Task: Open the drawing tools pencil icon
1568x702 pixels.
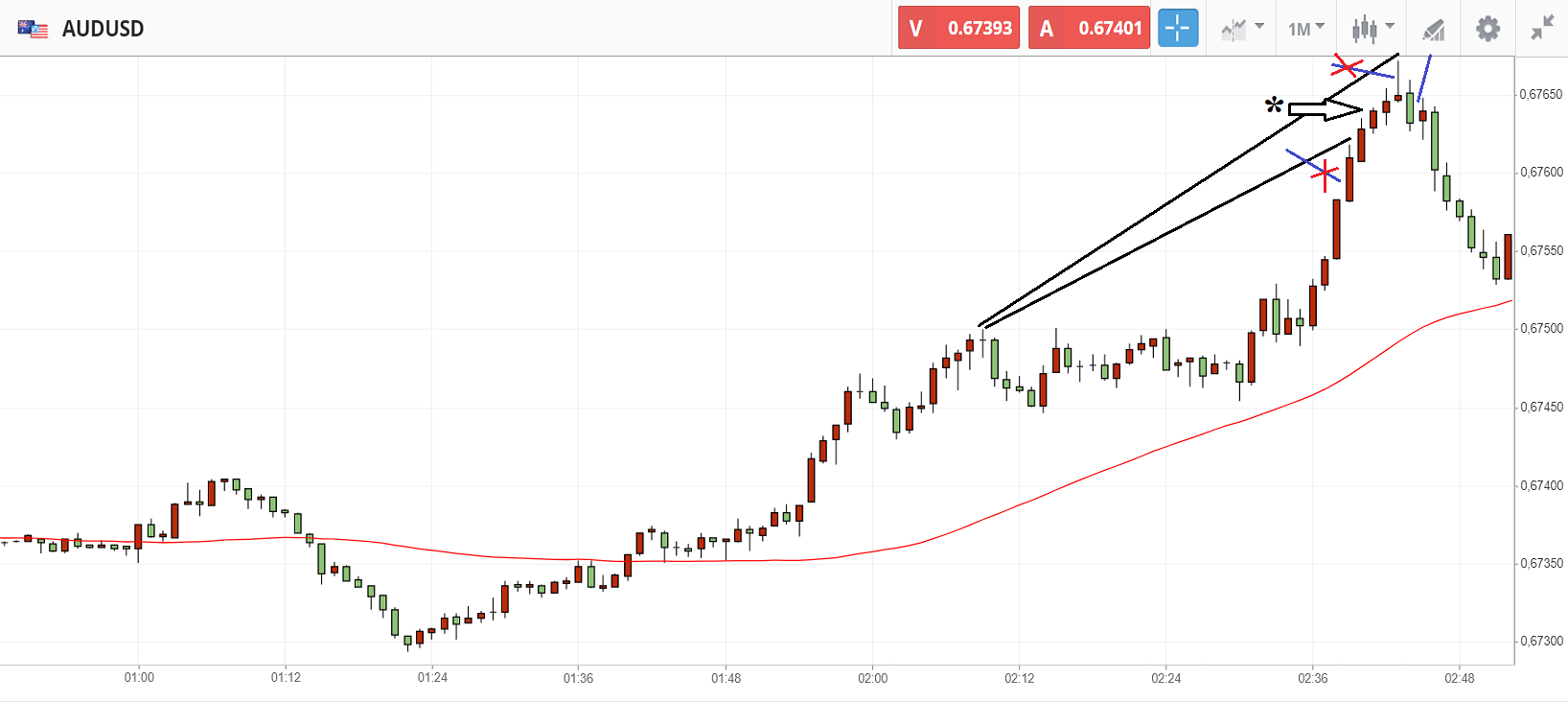Action: click(1433, 30)
